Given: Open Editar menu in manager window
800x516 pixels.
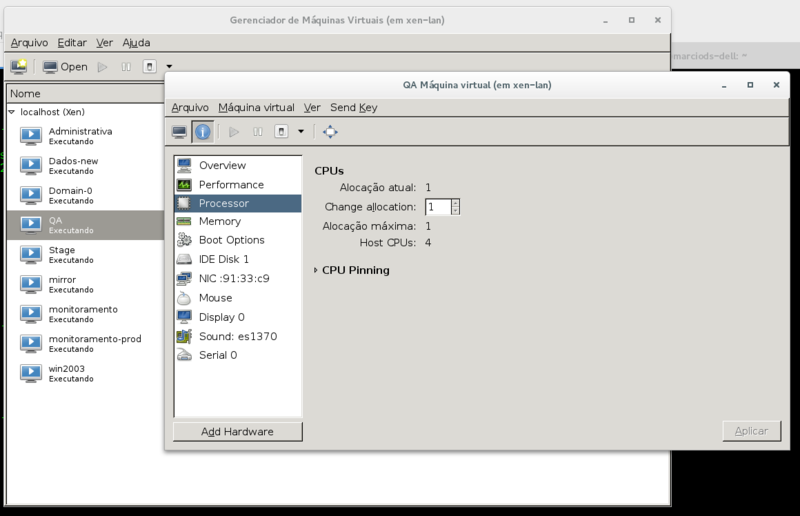Looking at the screenshot, I should (x=72, y=43).
